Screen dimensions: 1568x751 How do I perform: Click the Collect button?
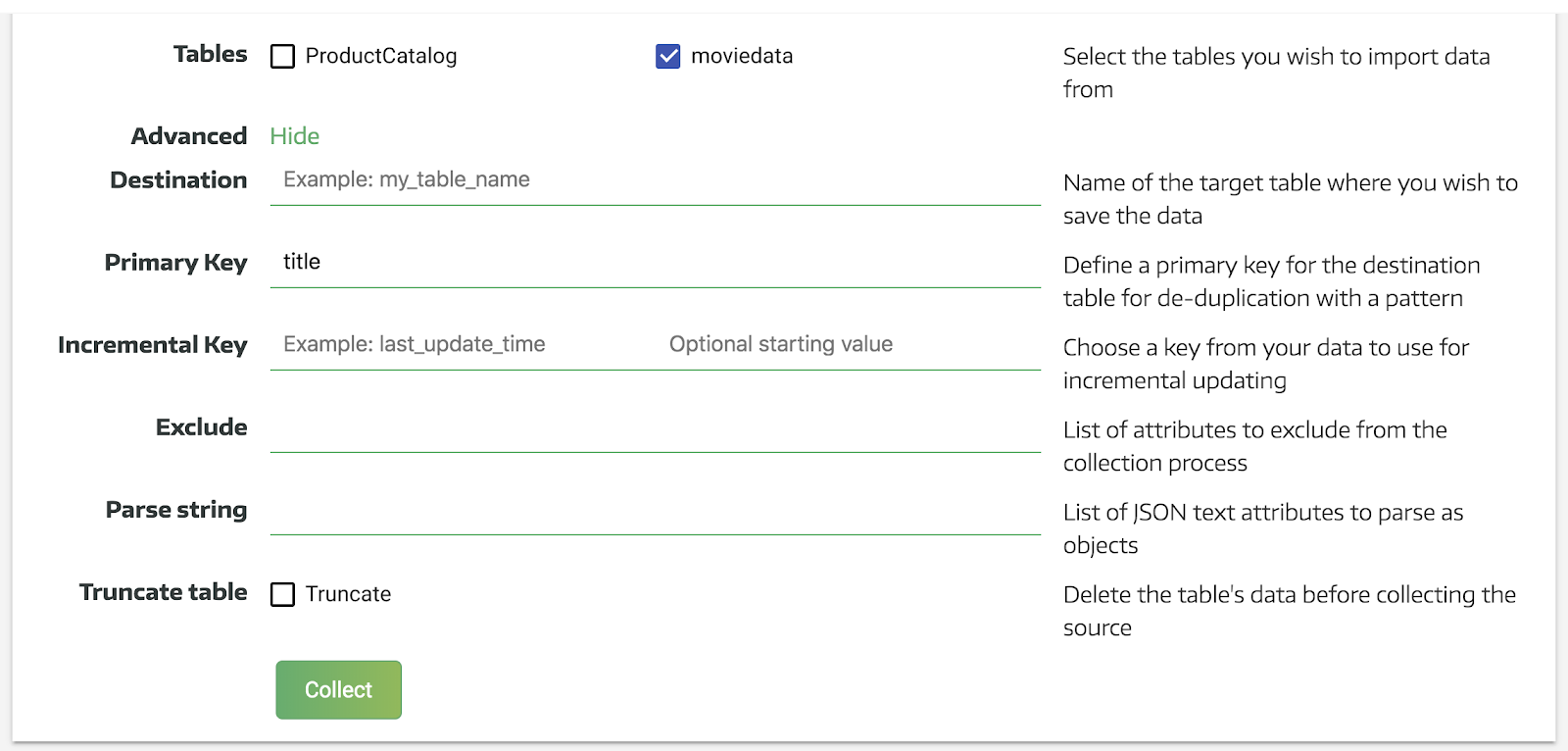338,689
